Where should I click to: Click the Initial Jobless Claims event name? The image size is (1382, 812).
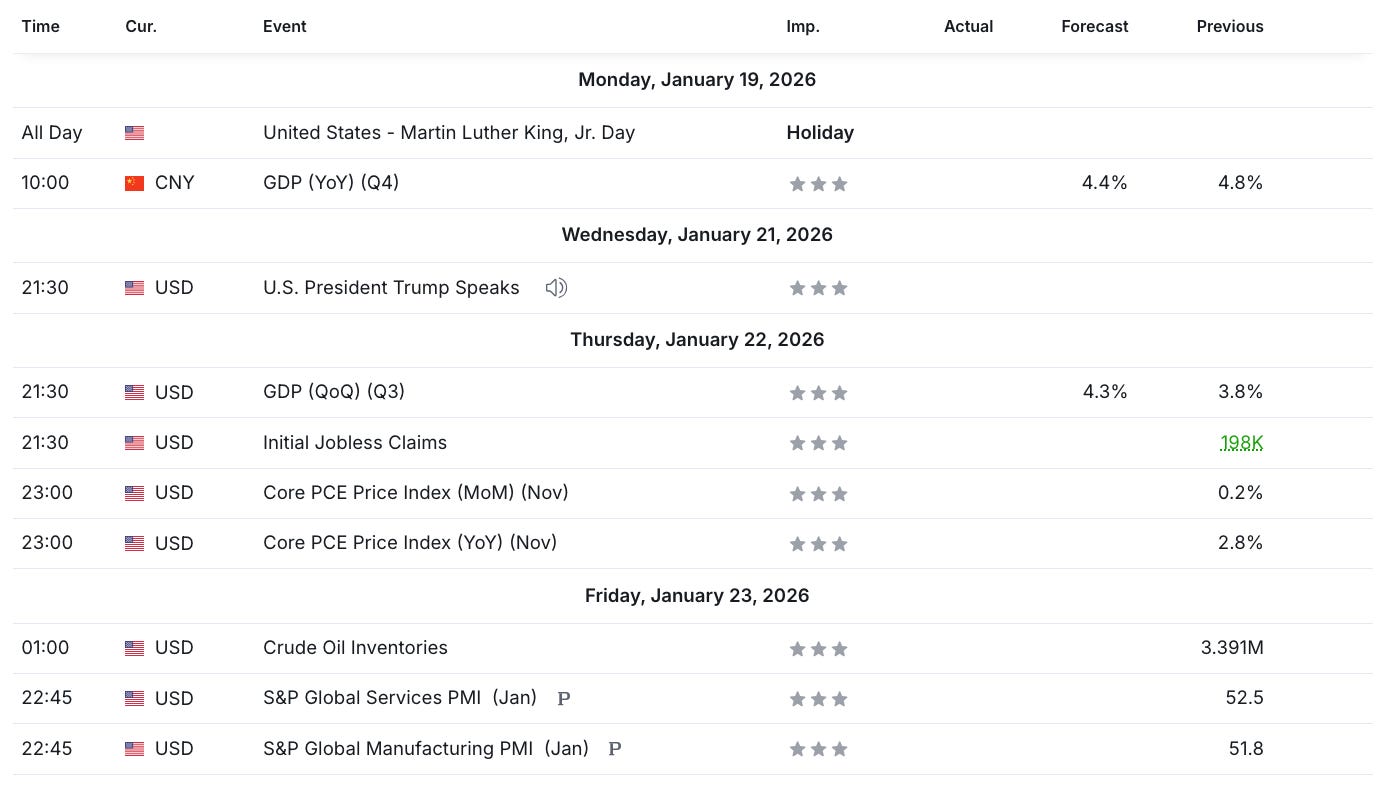click(x=355, y=442)
